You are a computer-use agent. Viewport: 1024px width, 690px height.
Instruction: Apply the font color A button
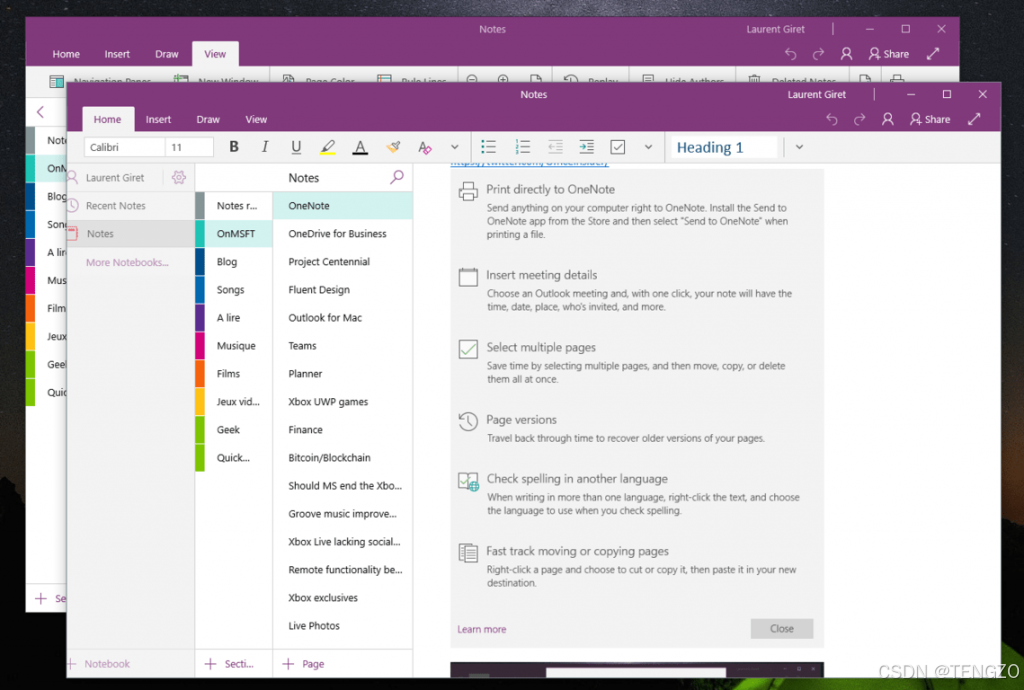coord(360,147)
